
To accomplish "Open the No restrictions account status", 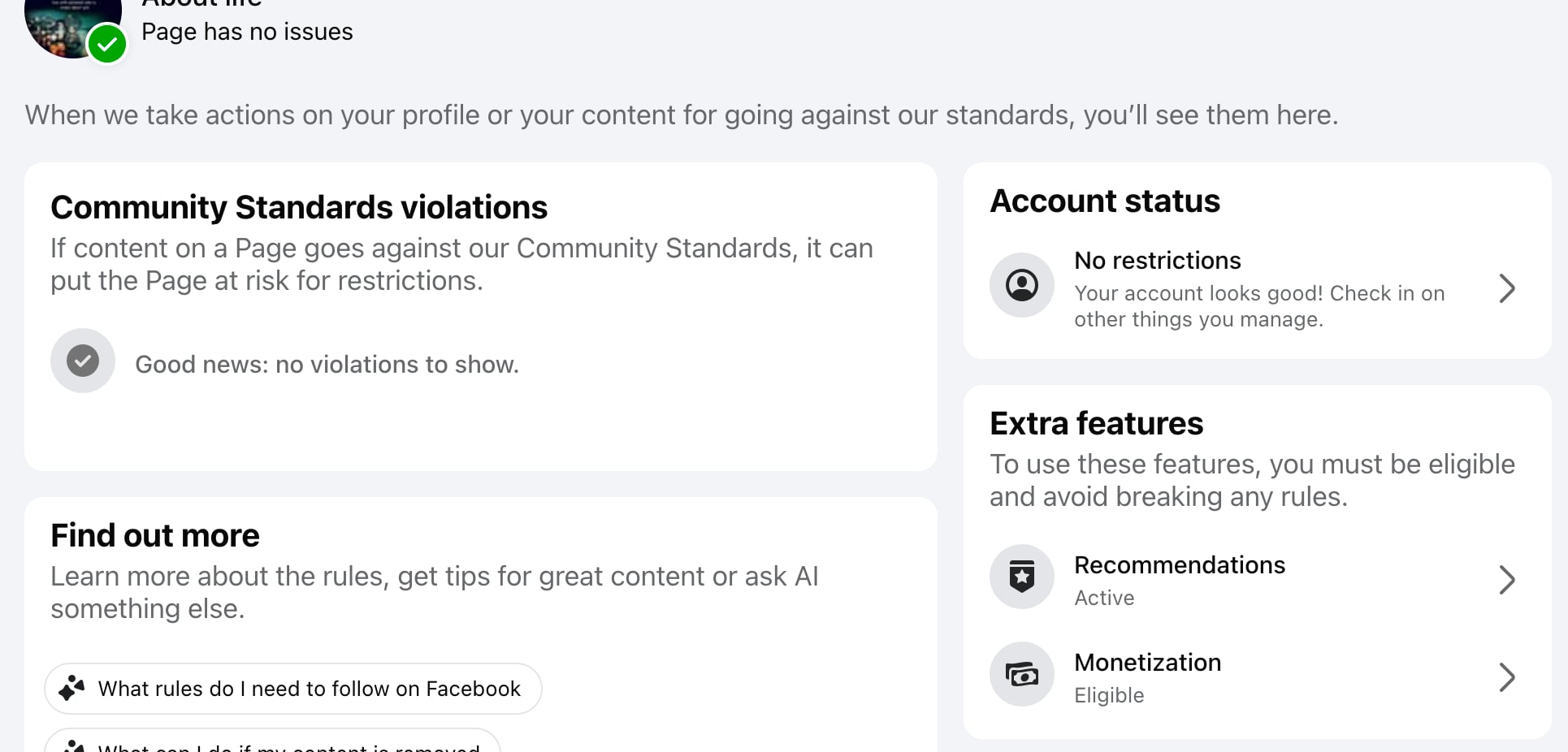I will coord(1257,288).
